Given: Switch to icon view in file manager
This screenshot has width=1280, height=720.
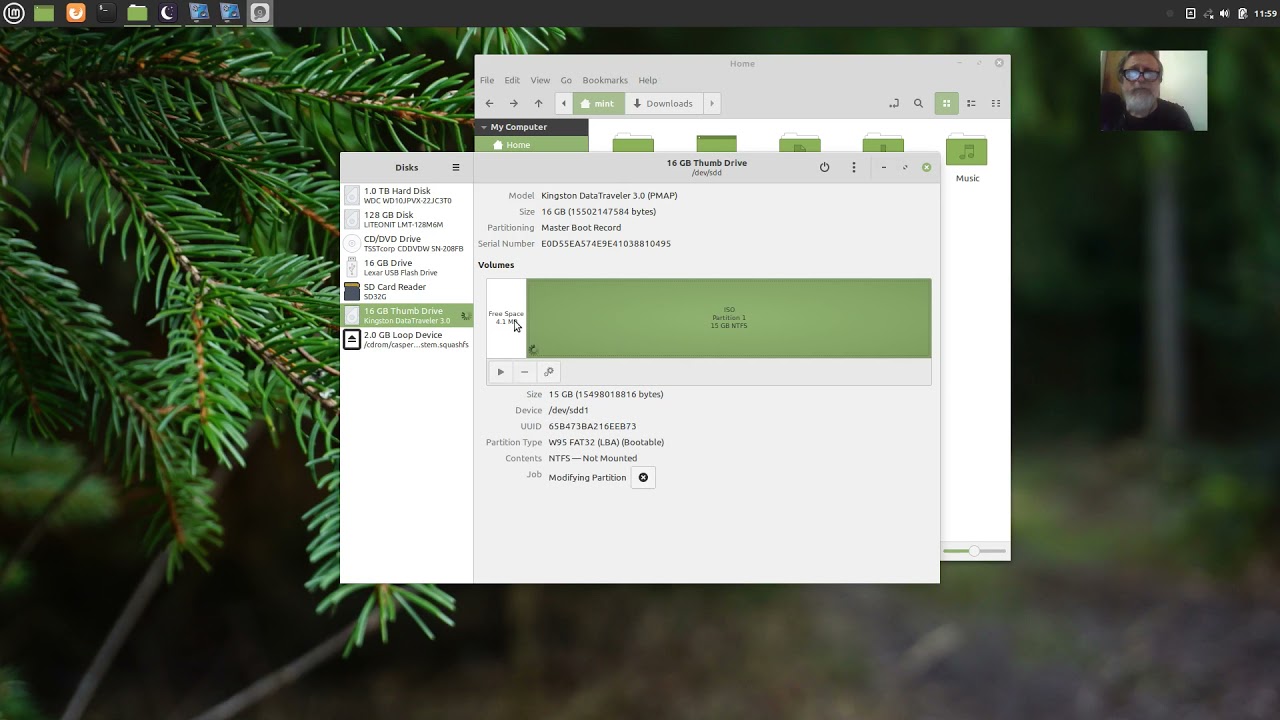Looking at the screenshot, I should (946, 103).
